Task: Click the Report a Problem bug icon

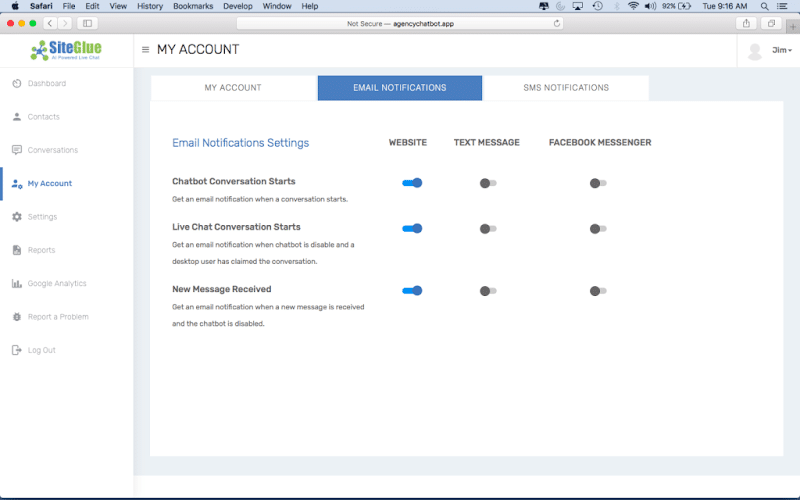Action: coord(17,317)
